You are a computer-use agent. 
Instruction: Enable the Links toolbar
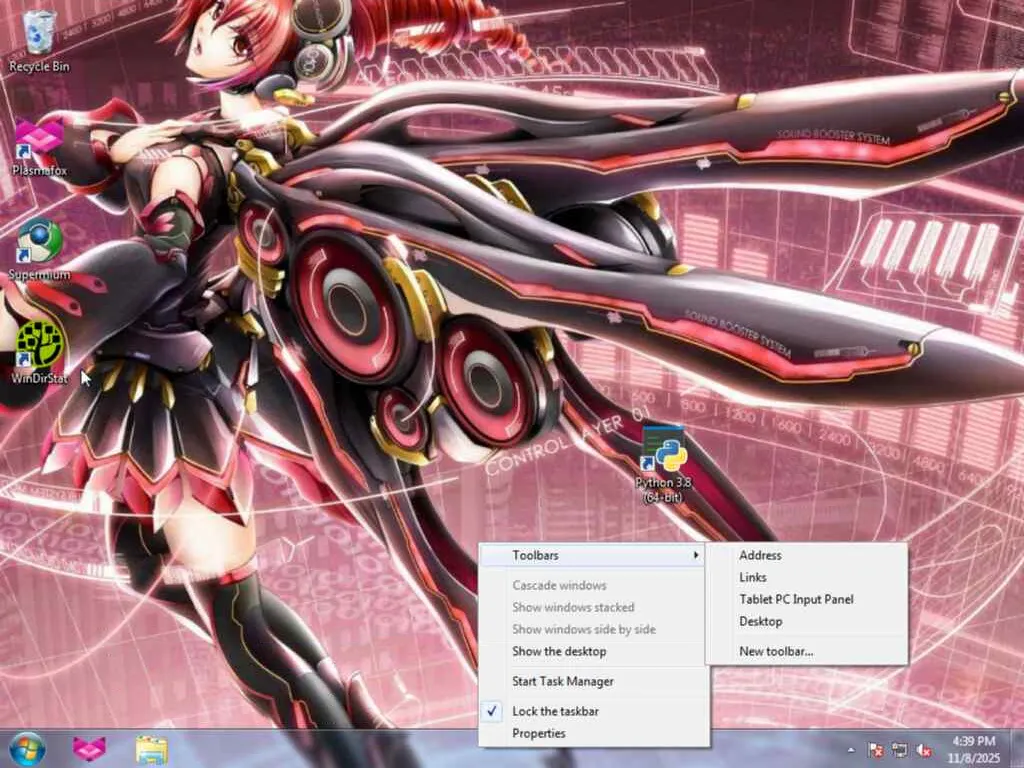pos(807,577)
